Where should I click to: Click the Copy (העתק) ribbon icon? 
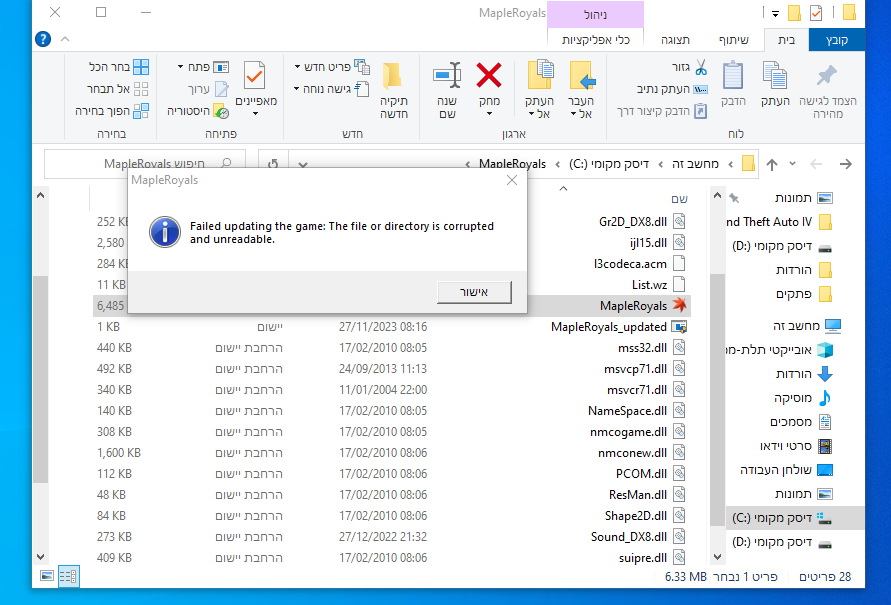tap(775, 77)
